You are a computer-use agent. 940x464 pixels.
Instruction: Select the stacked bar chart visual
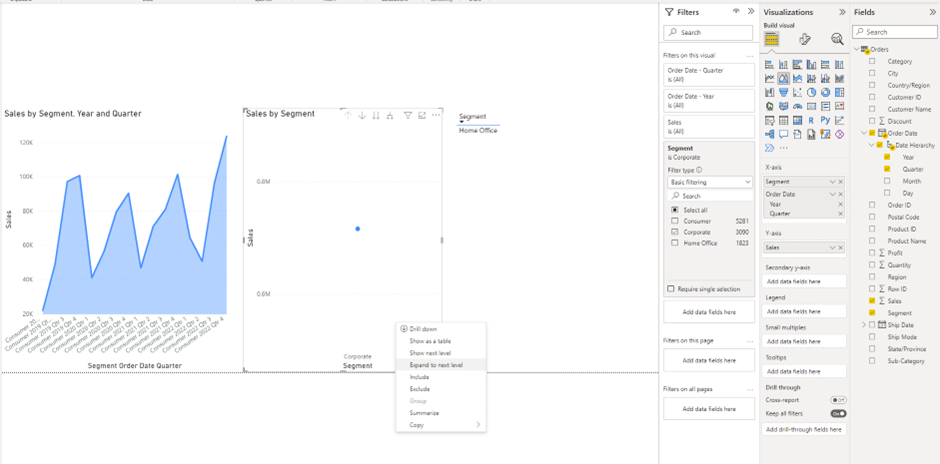click(x=770, y=64)
